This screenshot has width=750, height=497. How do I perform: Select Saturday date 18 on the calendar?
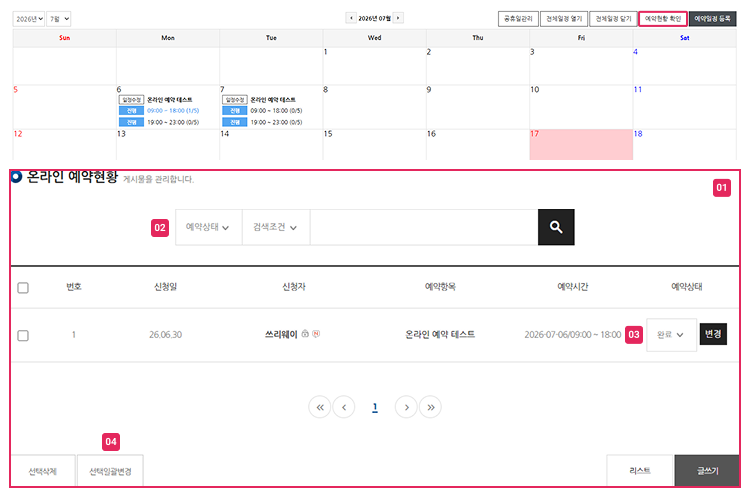coord(684,144)
